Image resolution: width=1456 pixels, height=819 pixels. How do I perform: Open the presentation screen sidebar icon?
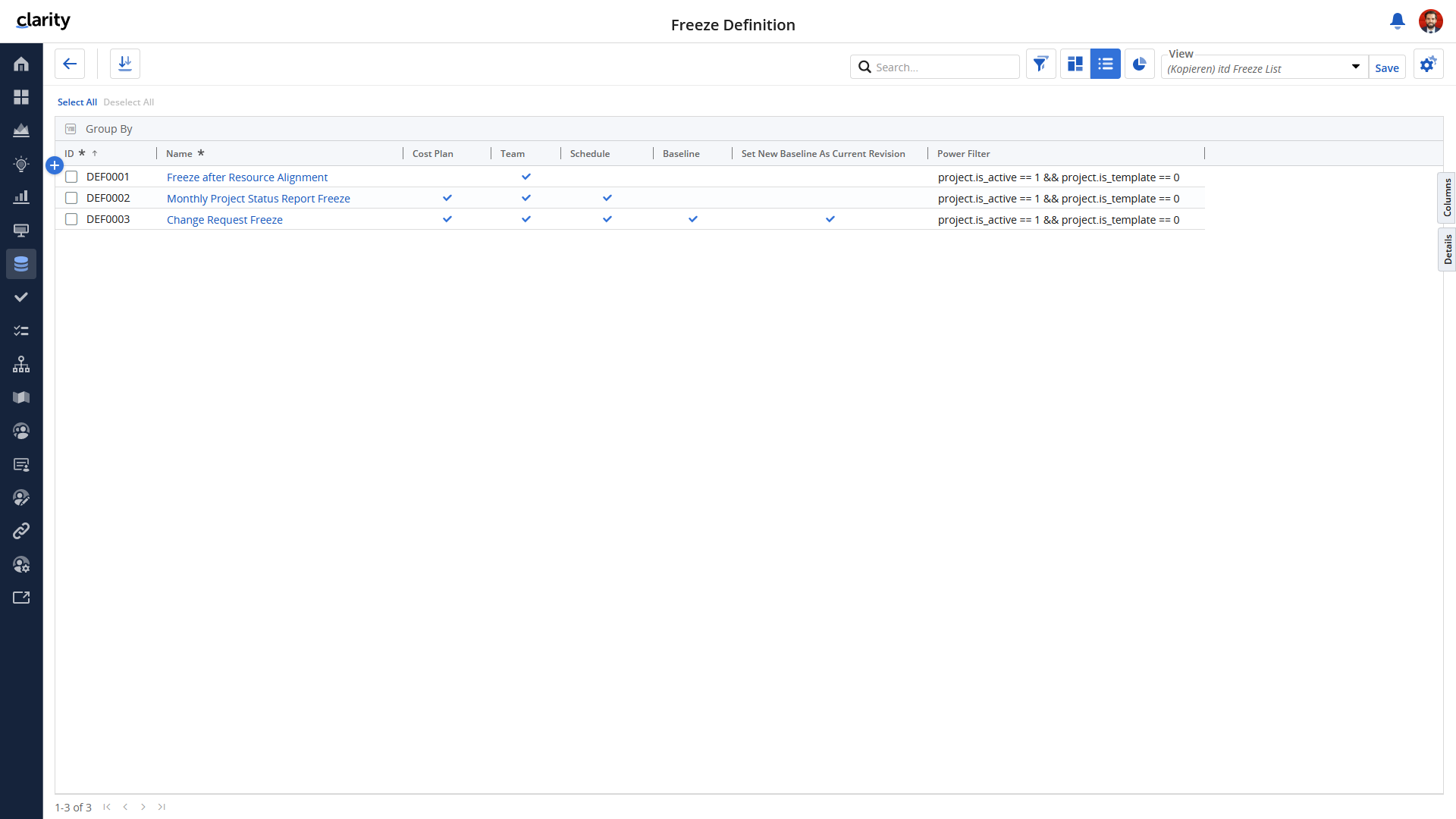coord(21,231)
